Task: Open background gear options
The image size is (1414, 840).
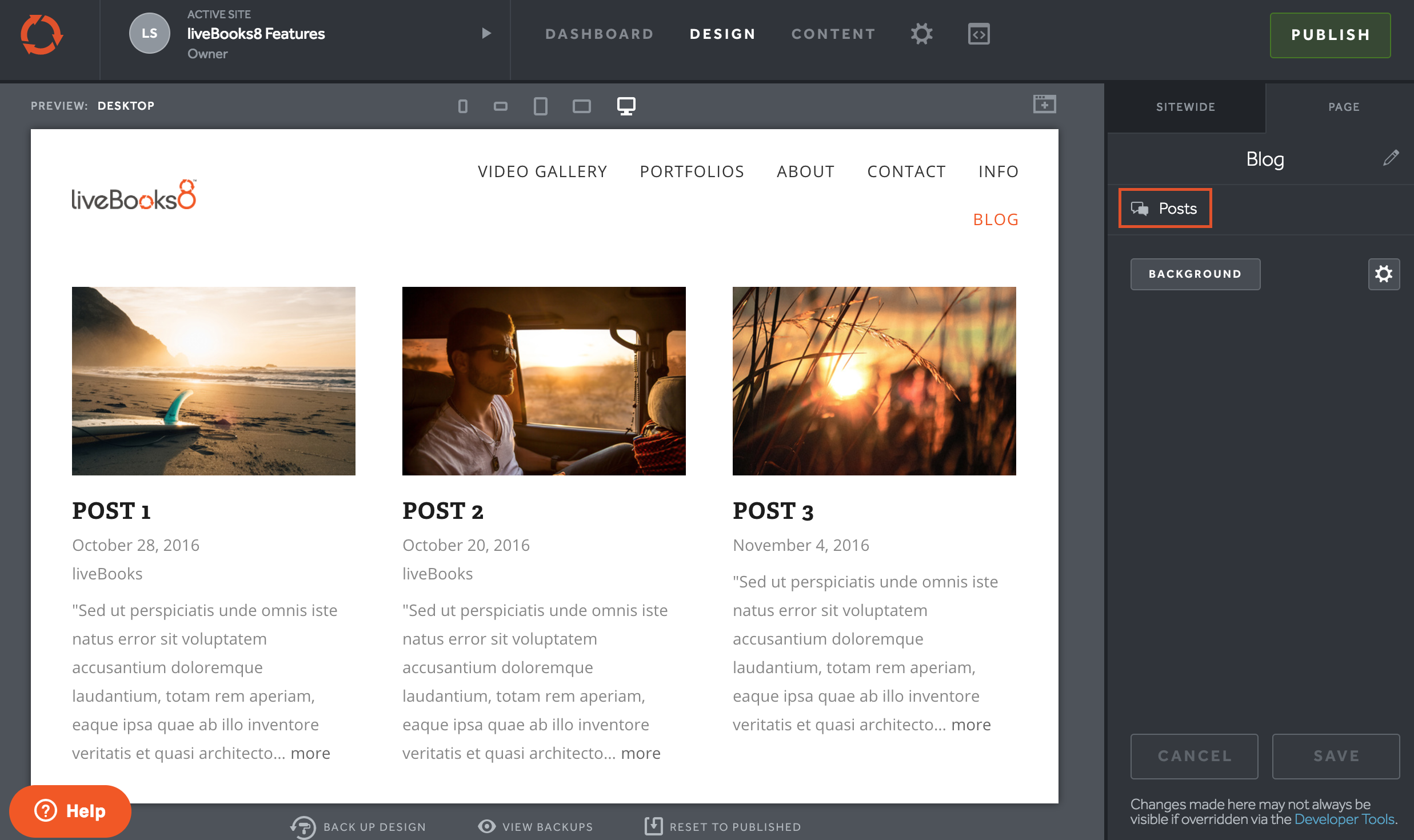Action: click(x=1384, y=274)
